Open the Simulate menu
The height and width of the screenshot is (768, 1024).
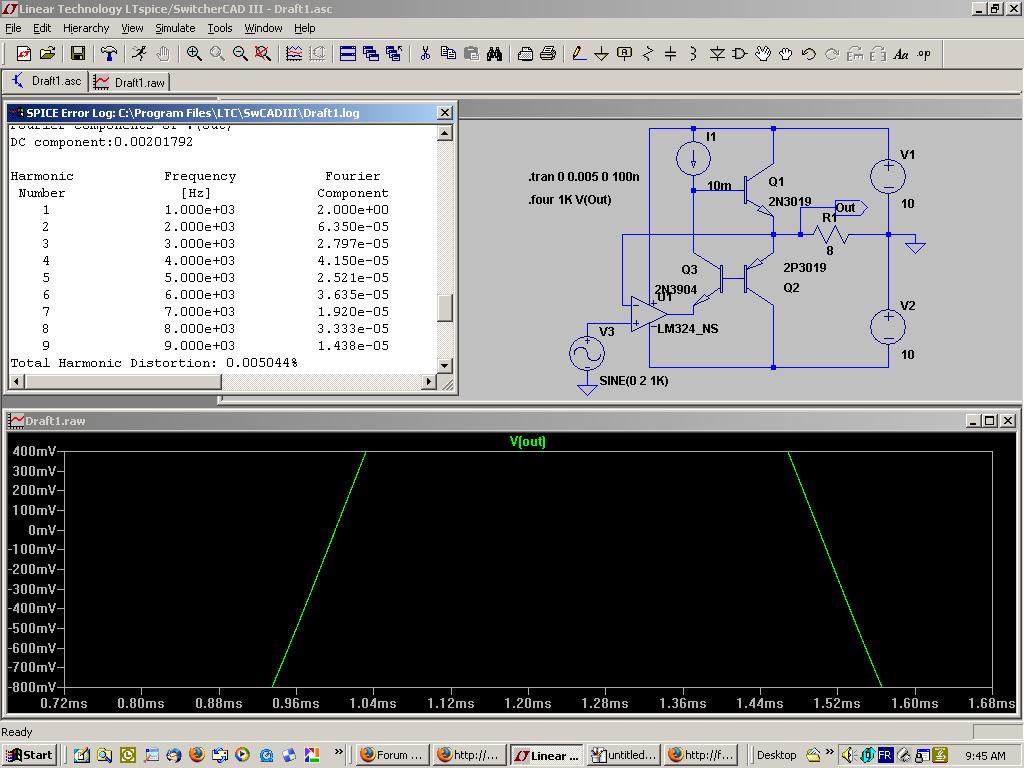tap(175, 28)
